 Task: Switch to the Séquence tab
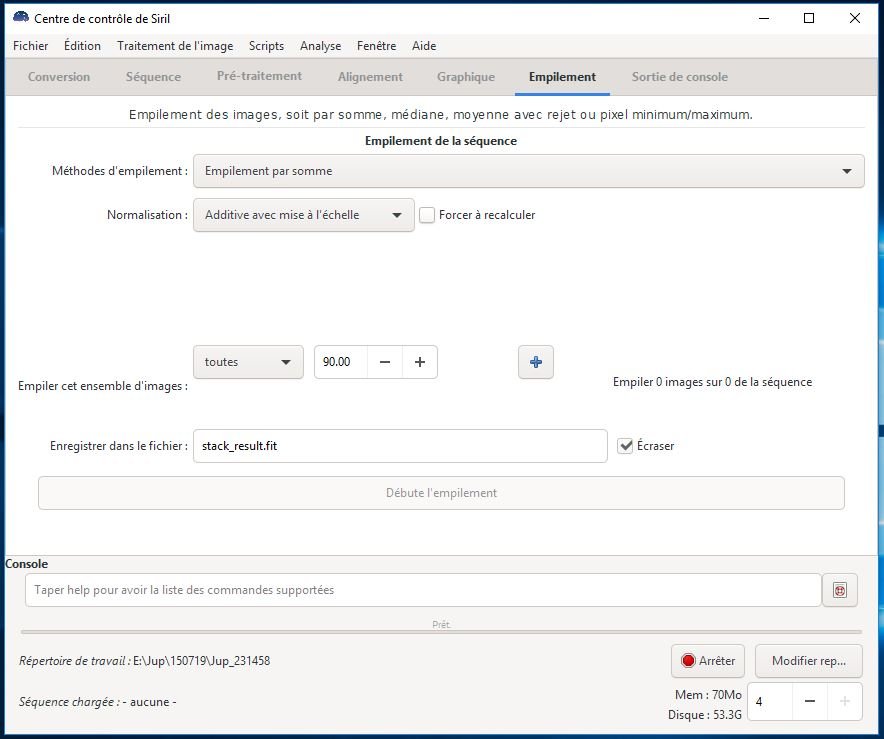pos(153,77)
